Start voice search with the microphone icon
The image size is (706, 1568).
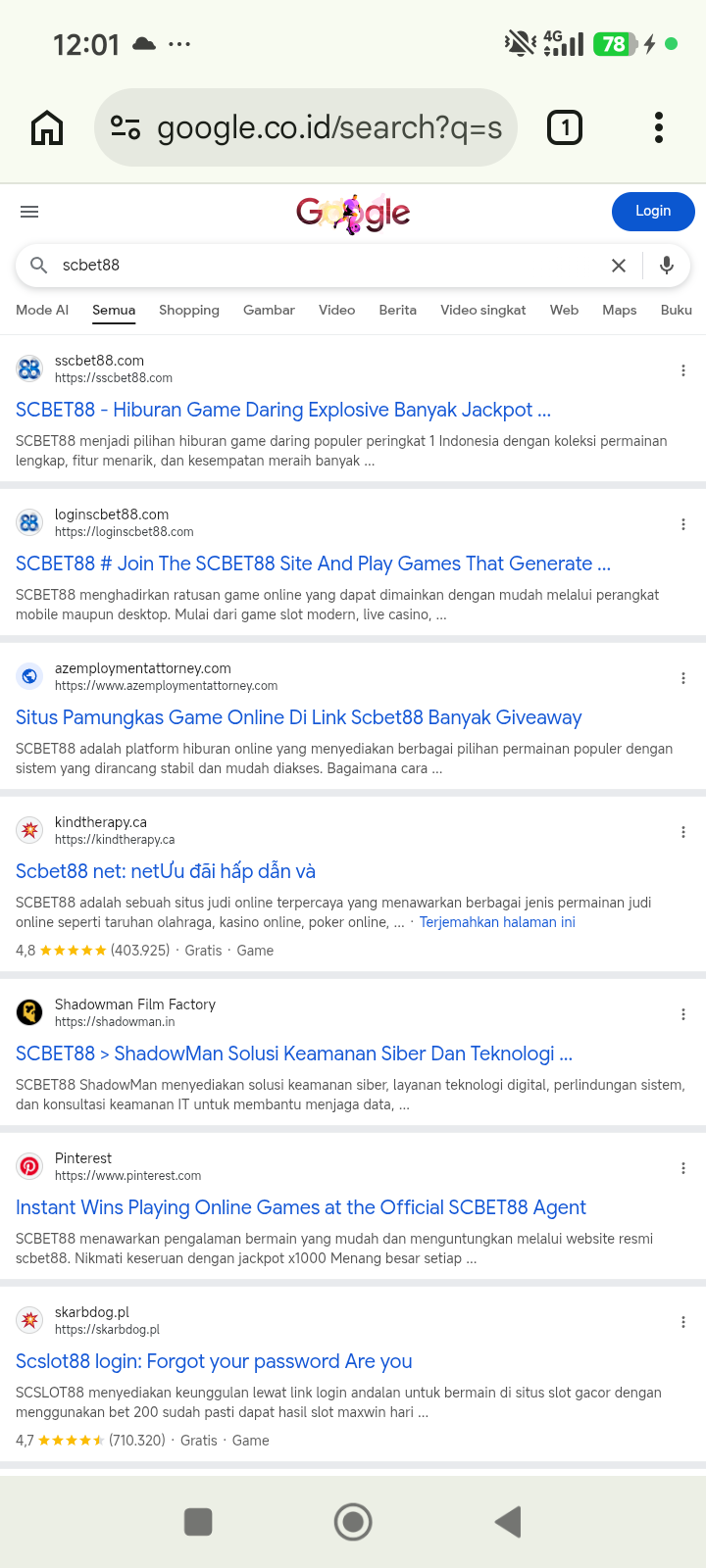pos(667,266)
